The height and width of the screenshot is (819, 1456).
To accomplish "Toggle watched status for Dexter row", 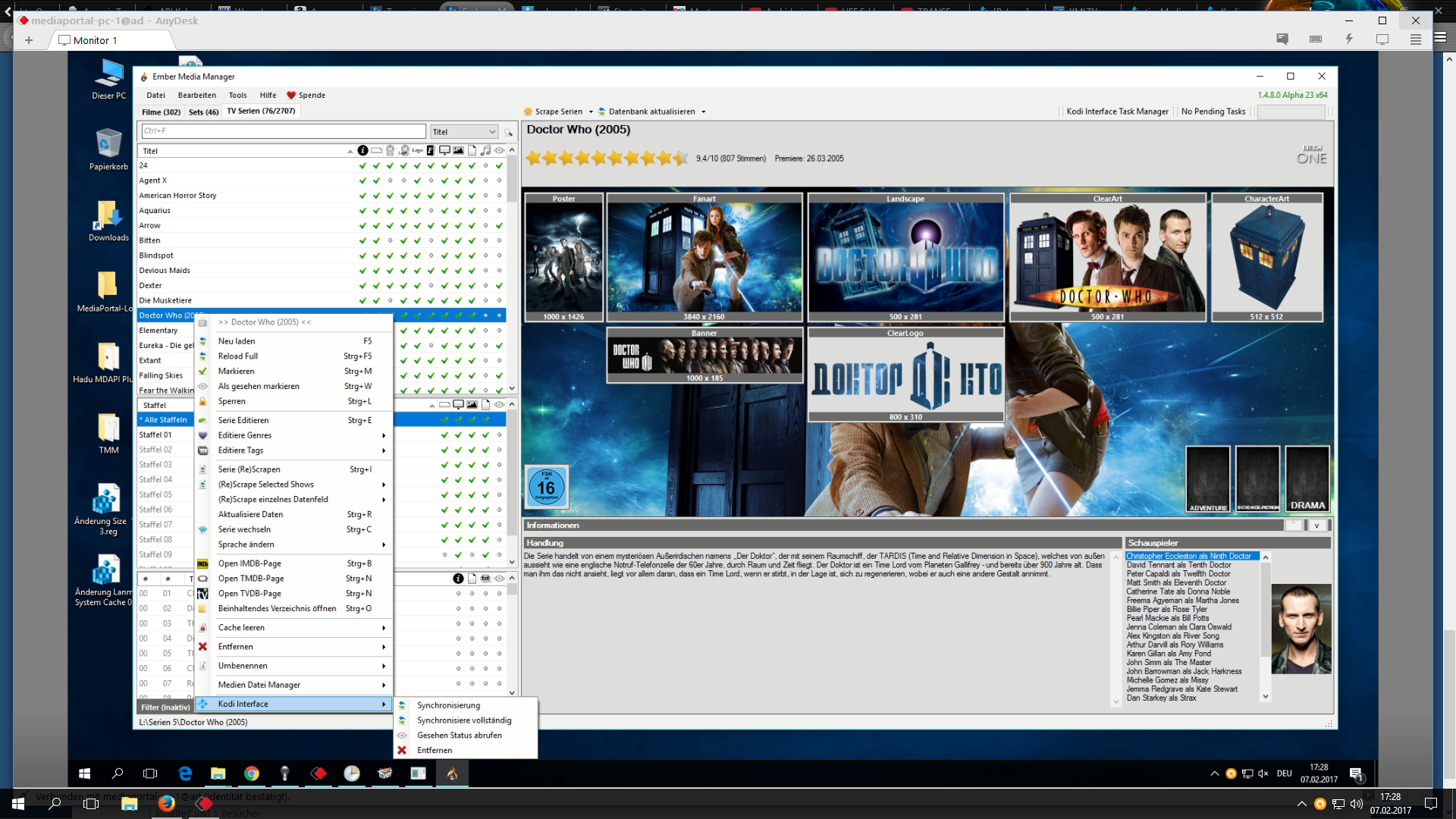I will point(499,285).
